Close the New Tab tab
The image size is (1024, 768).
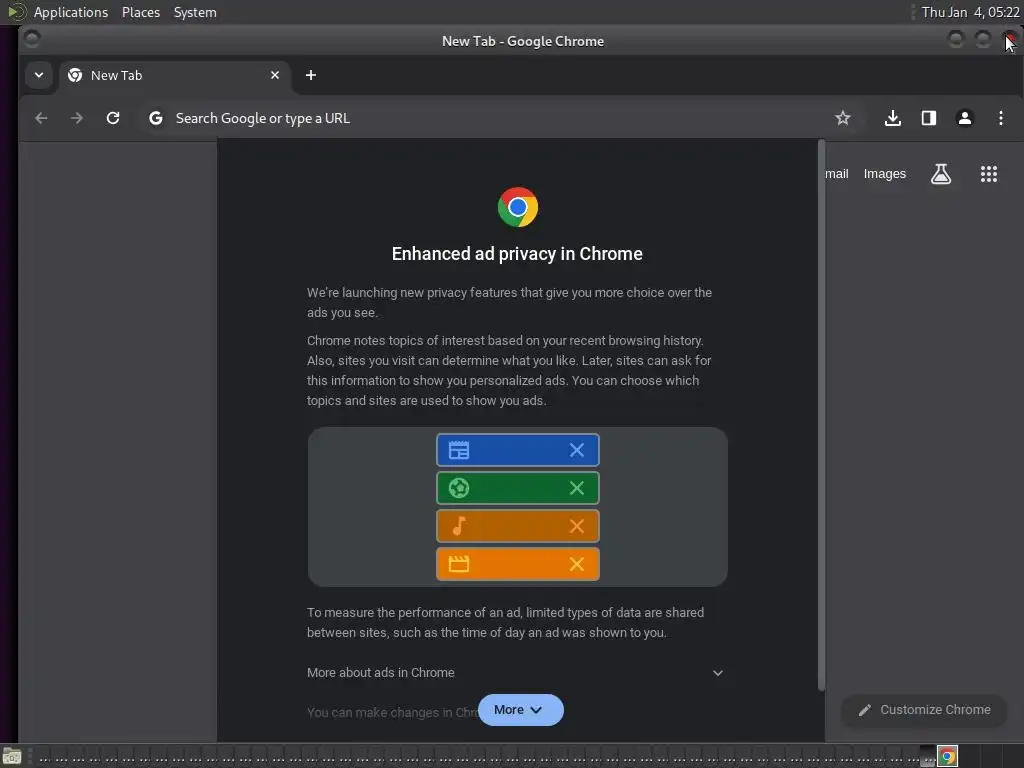coord(275,75)
